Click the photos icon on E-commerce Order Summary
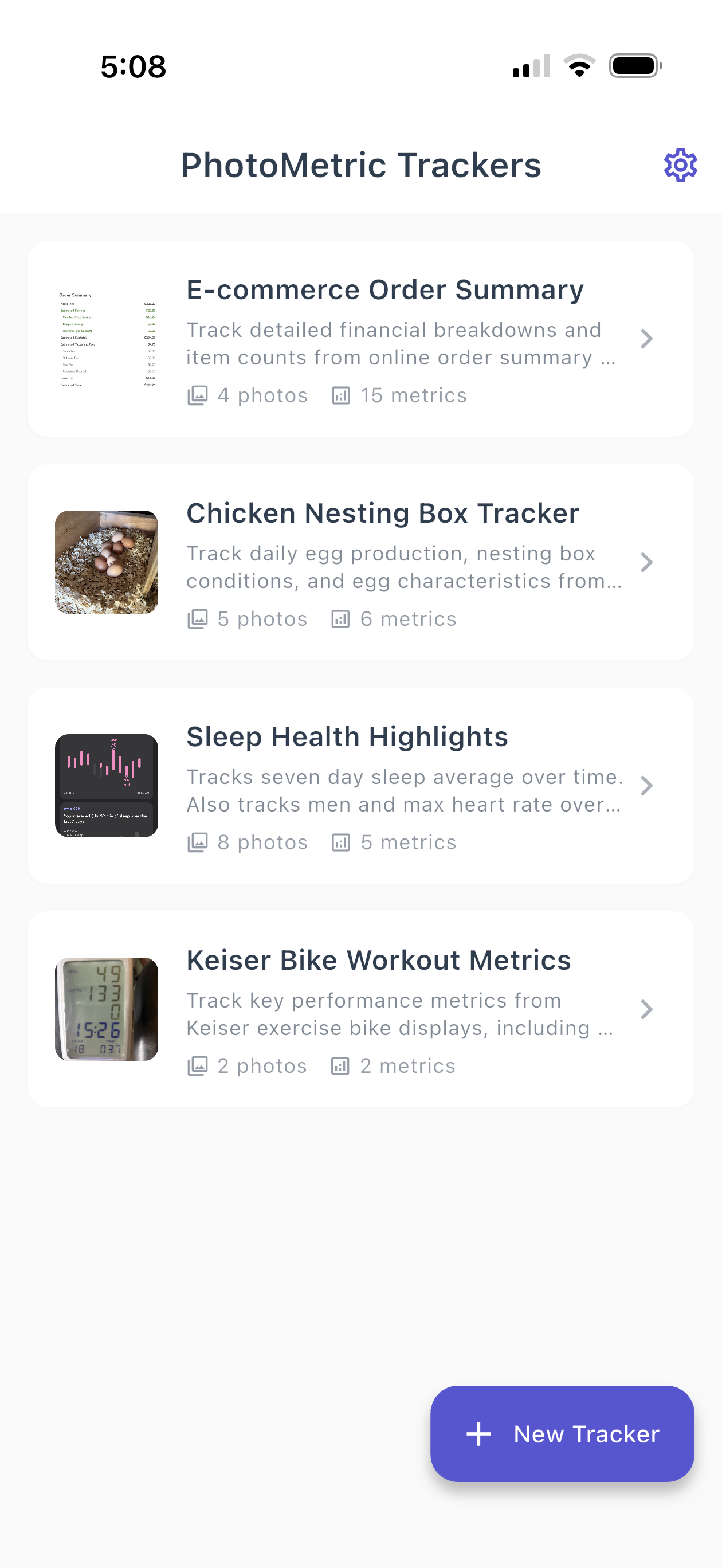Screen dimensions: 722x1568 pos(198,394)
